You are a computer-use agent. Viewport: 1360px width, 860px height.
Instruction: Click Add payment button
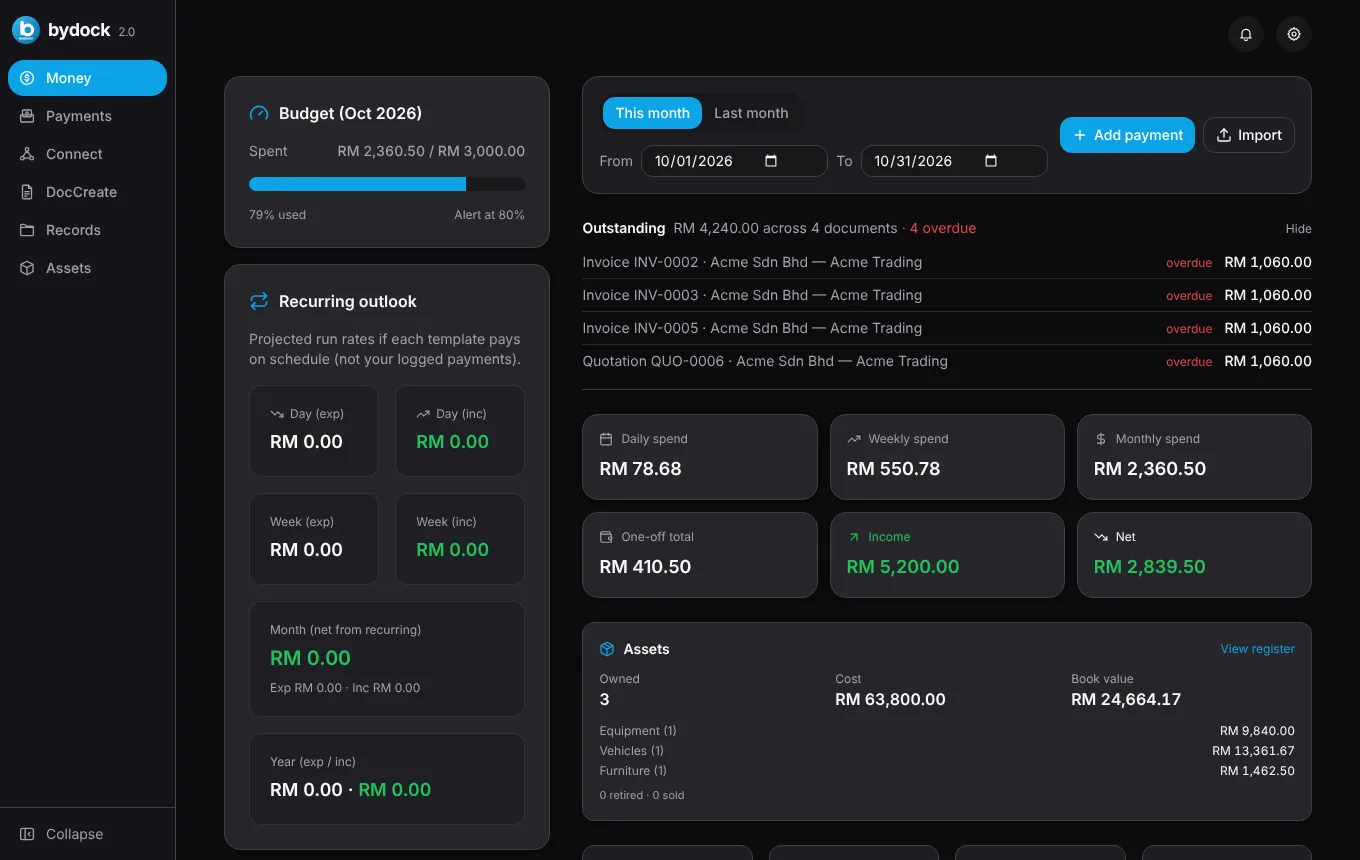pos(1127,135)
